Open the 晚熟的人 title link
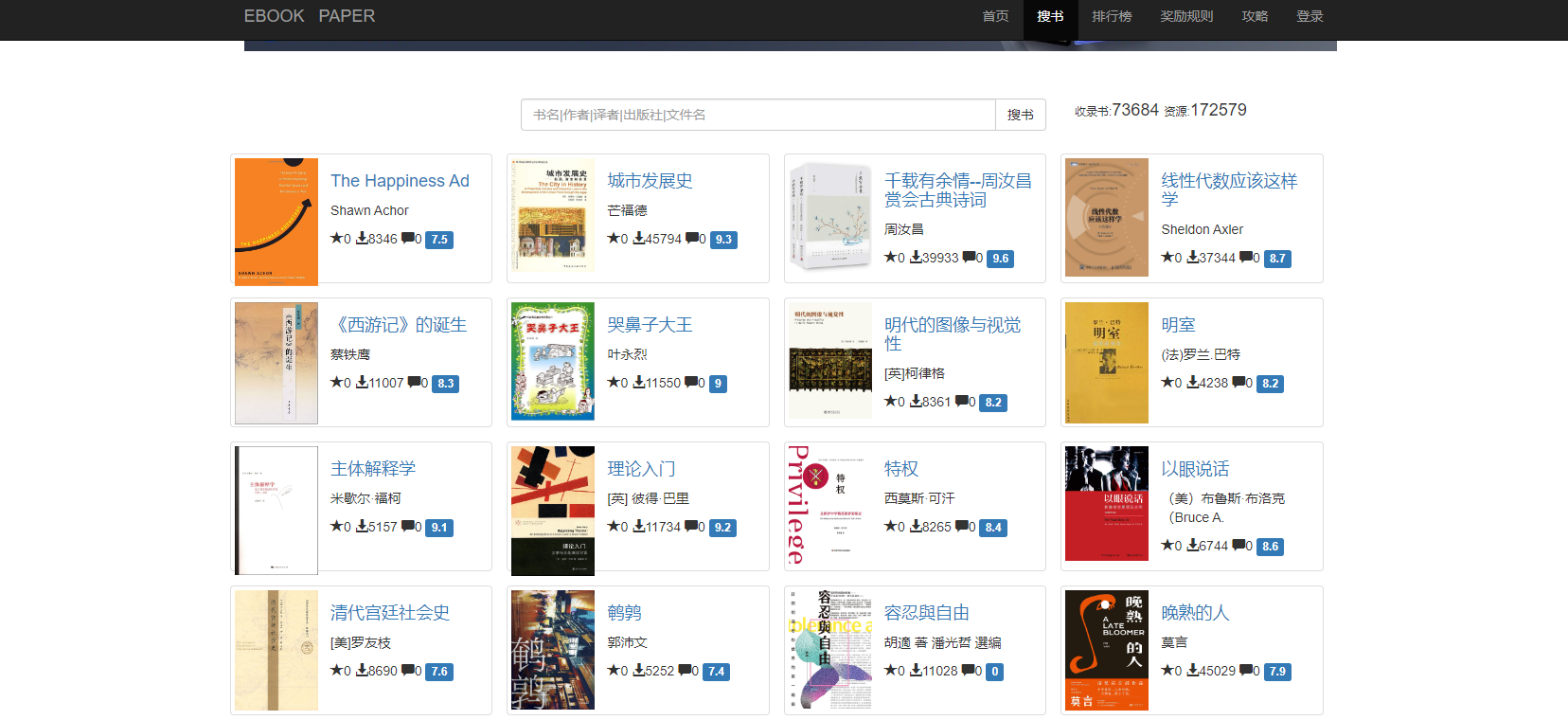The width and height of the screenshot is (1568, 720). pyautogui.click(x=1195, y=613)
